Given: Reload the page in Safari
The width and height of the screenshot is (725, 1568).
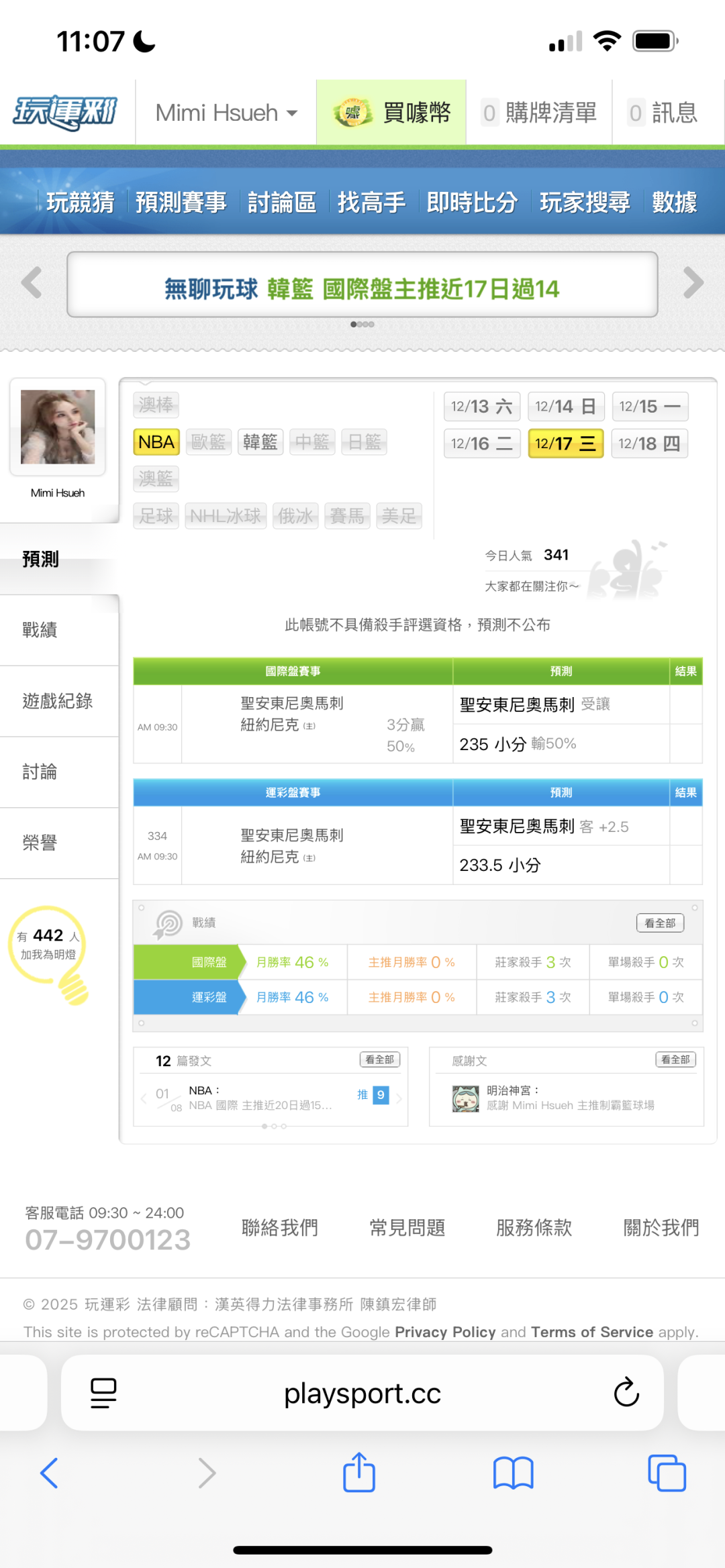Looking at the screenshot, I should [626, 1392].
